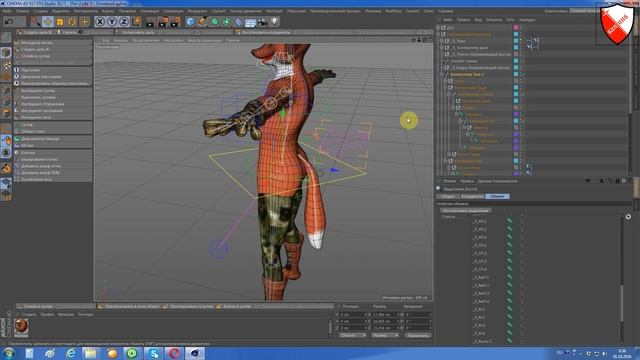Screen dimensions: 640x360
Task: Render the active view clapperboard icon
Action: 150,22
